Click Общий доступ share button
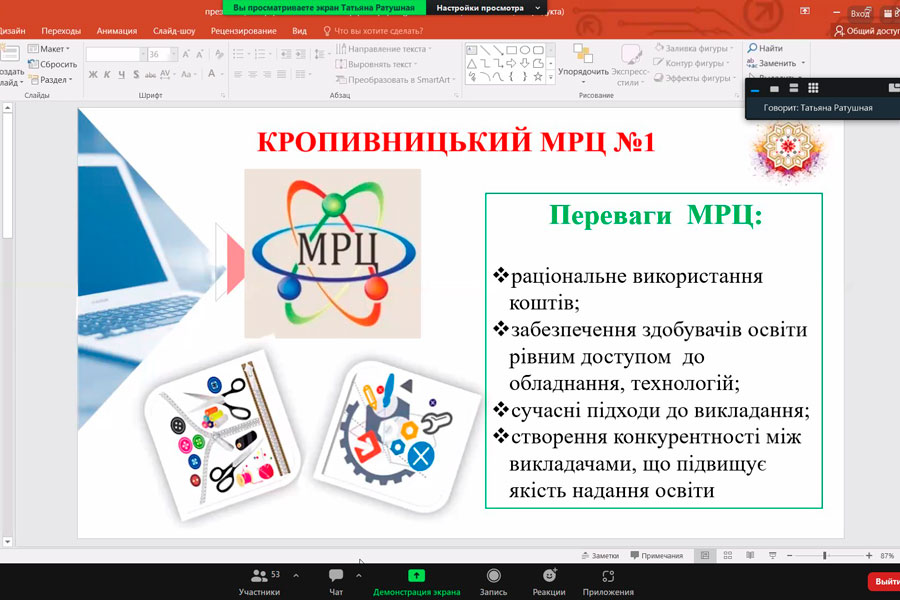 point(867,31)
